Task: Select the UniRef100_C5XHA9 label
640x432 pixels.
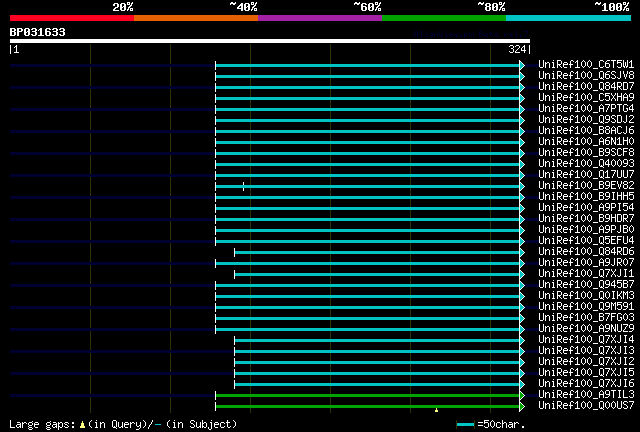Action: click(586, 97)
